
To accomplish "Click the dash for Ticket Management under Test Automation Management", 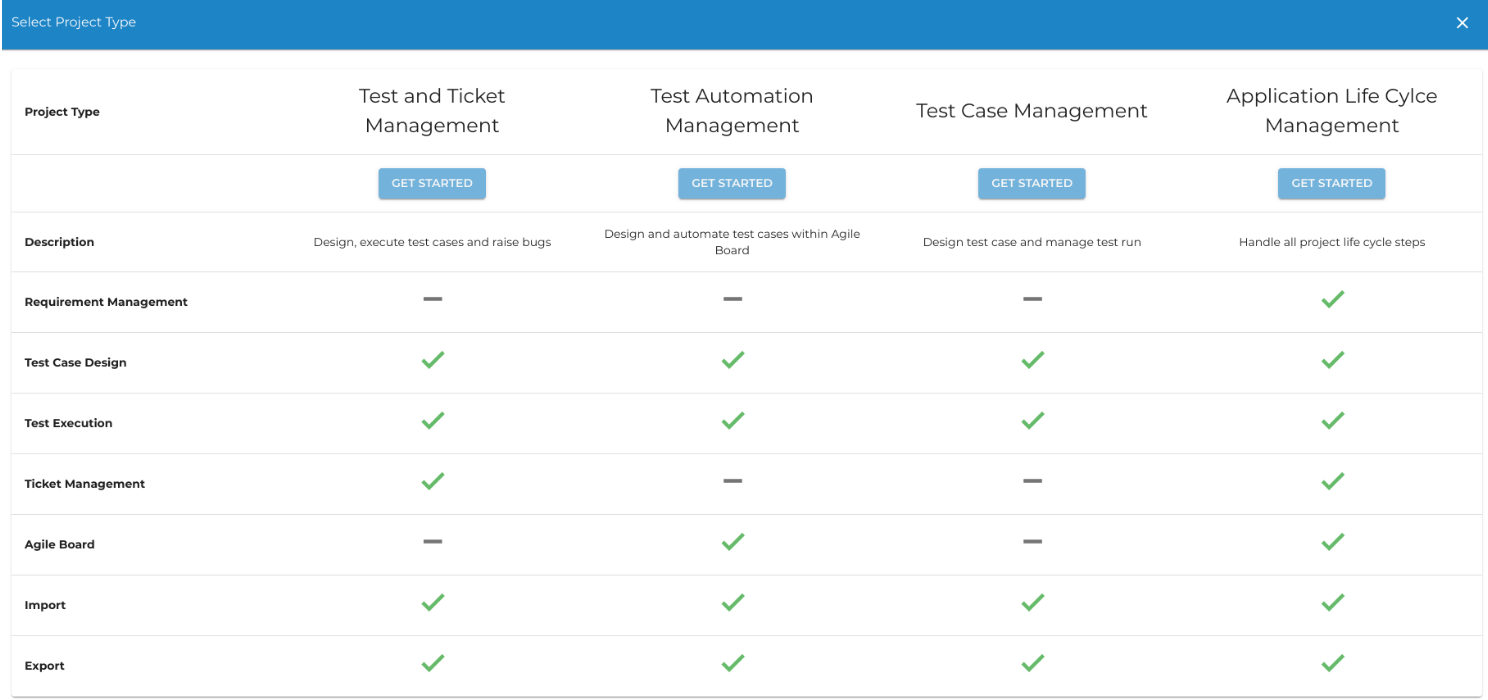I will click(x=732, y=481).
